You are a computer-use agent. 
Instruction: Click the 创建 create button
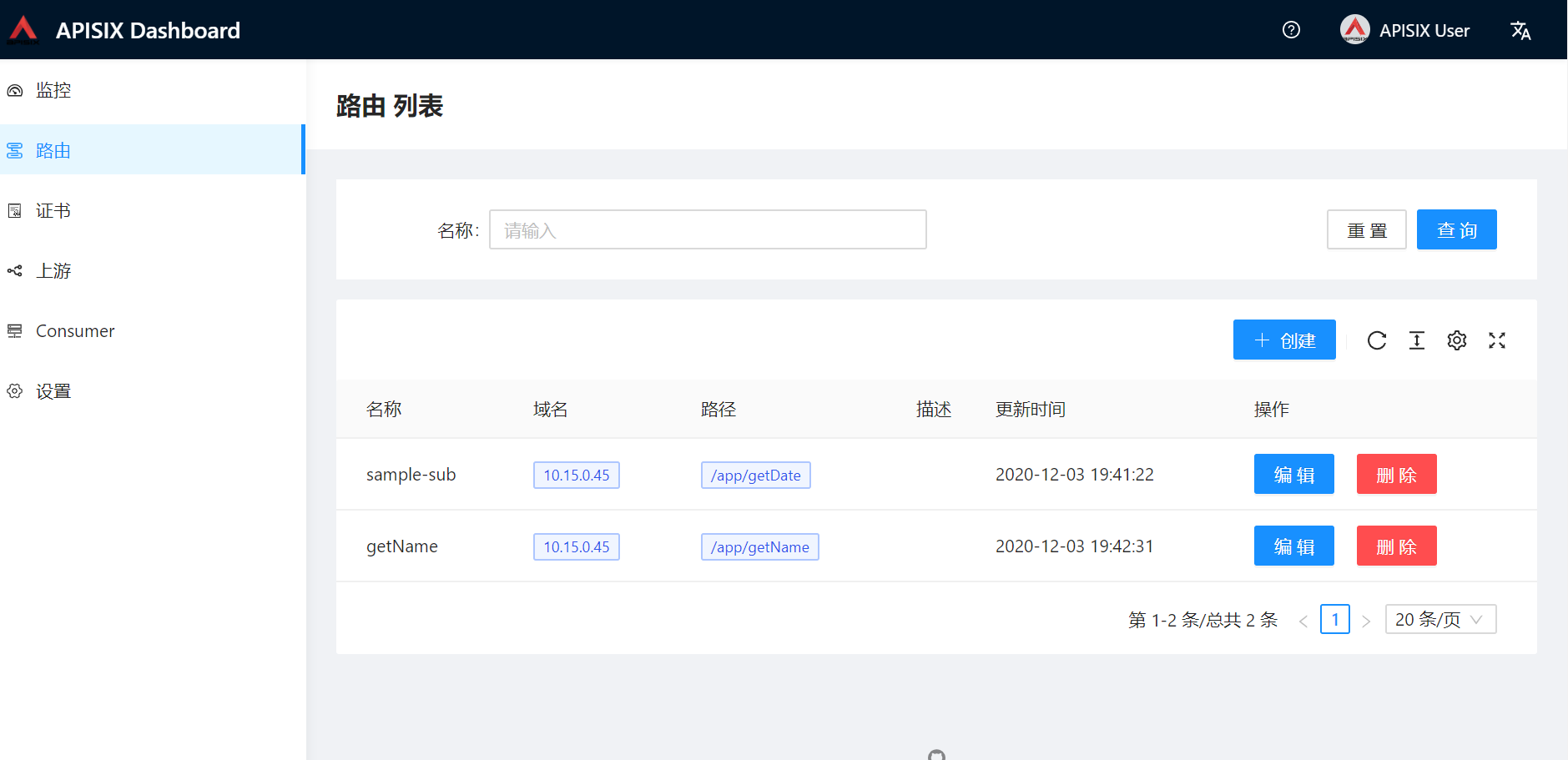(1284, 340)
